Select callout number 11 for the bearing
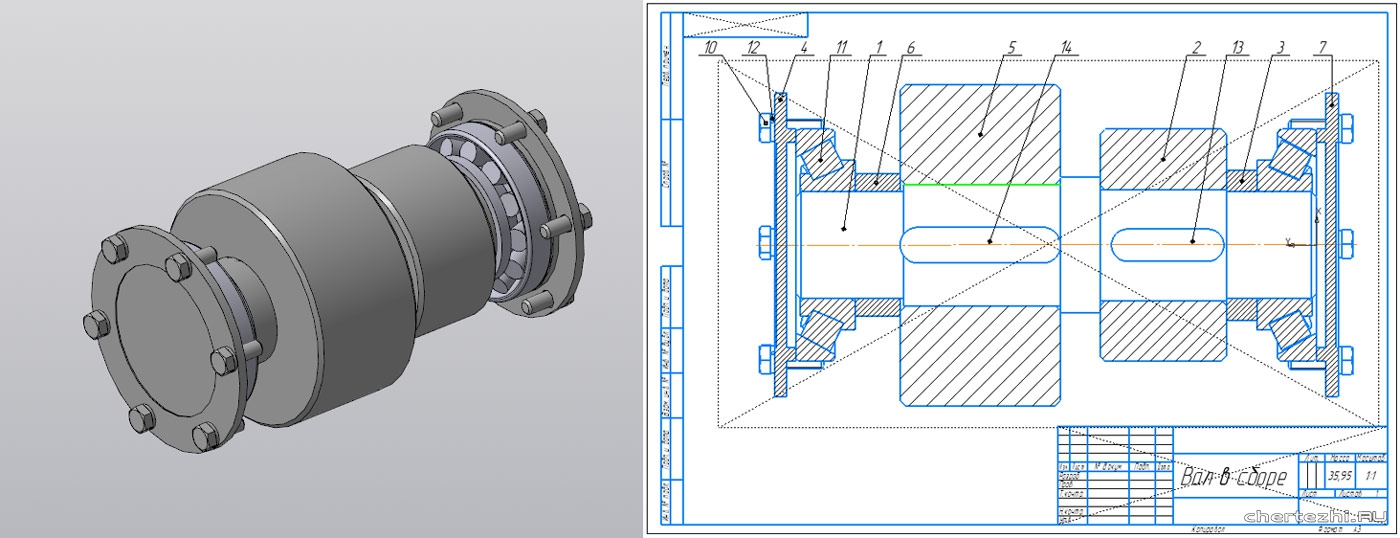Viewport: 1400px width, 538px height. [x=840, y=48]
